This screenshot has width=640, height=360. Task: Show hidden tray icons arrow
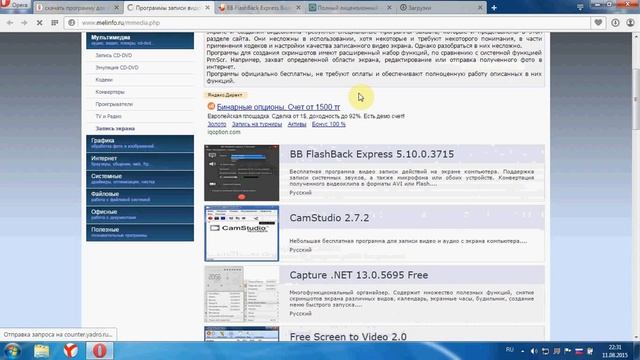(522, 351)
